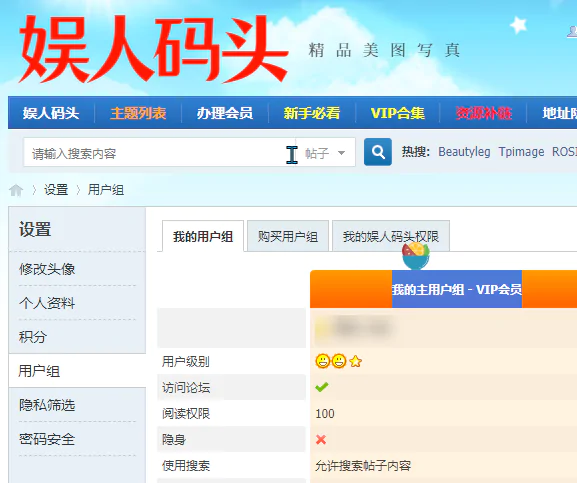Image resolution: width=577 pixels, height=483 pixels.
Task: Click hot search link Tpimage
Action: (521, 152)
